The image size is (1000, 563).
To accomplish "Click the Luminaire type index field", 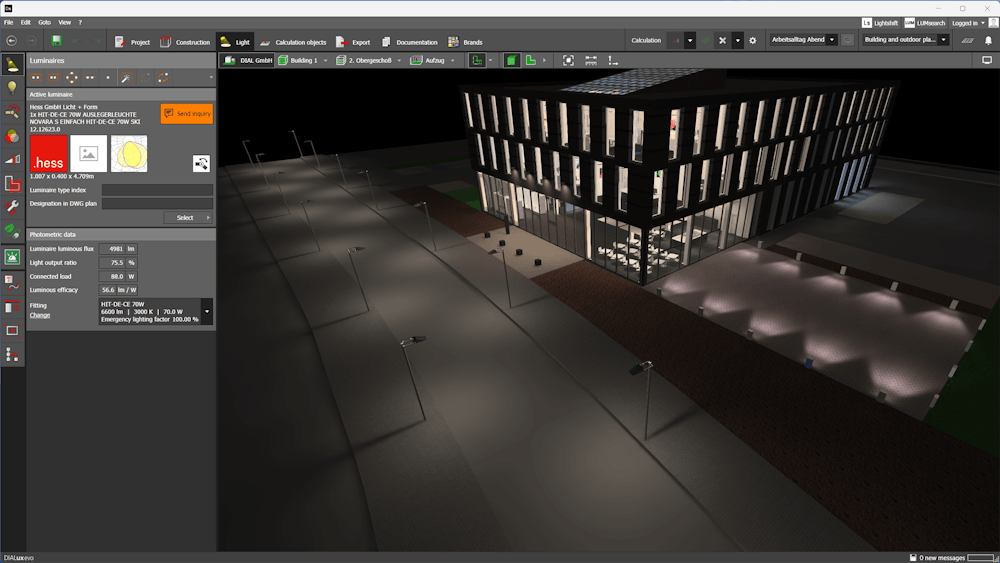I will tap(157, 190).
